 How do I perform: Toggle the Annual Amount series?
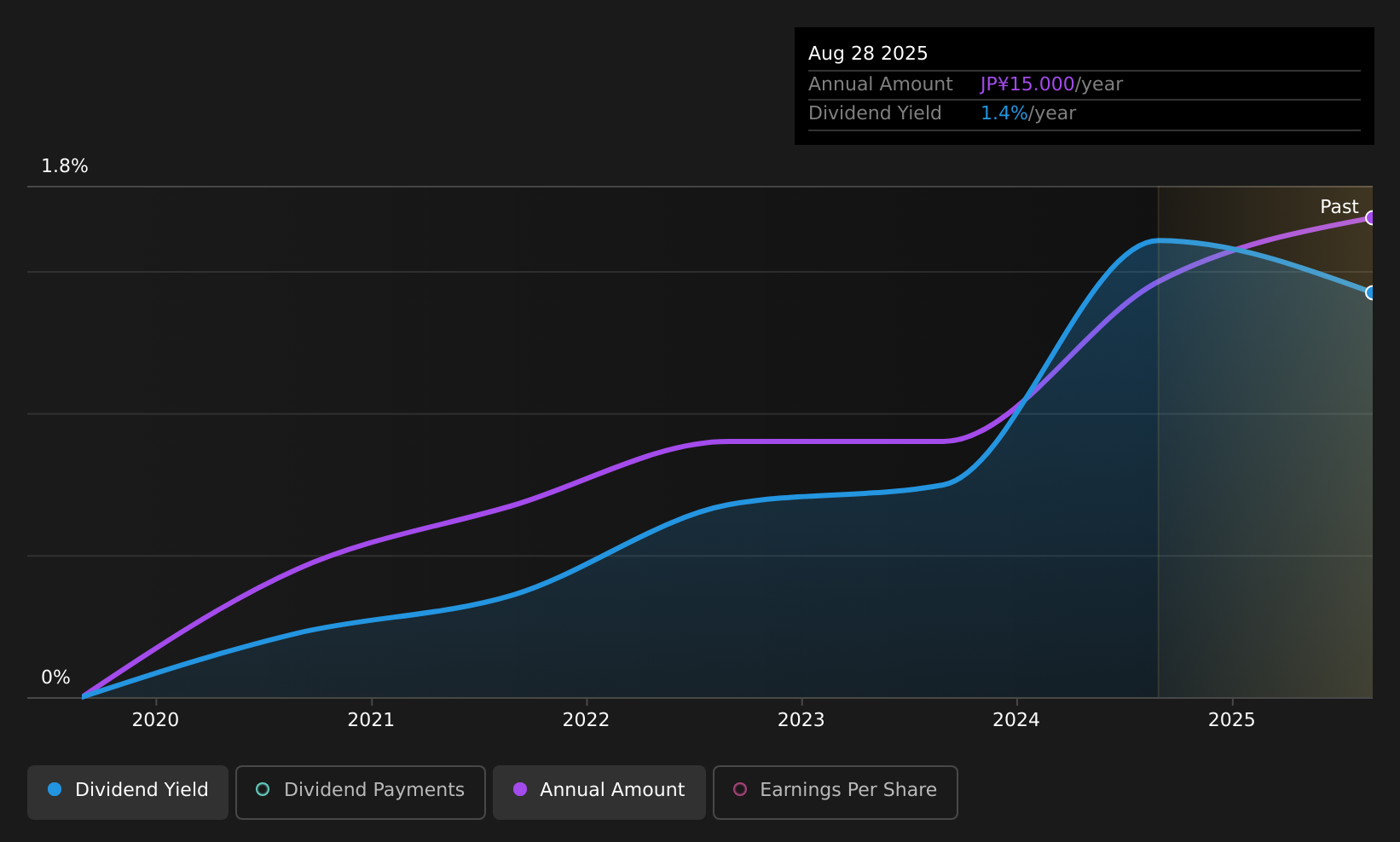coord(599,792)
